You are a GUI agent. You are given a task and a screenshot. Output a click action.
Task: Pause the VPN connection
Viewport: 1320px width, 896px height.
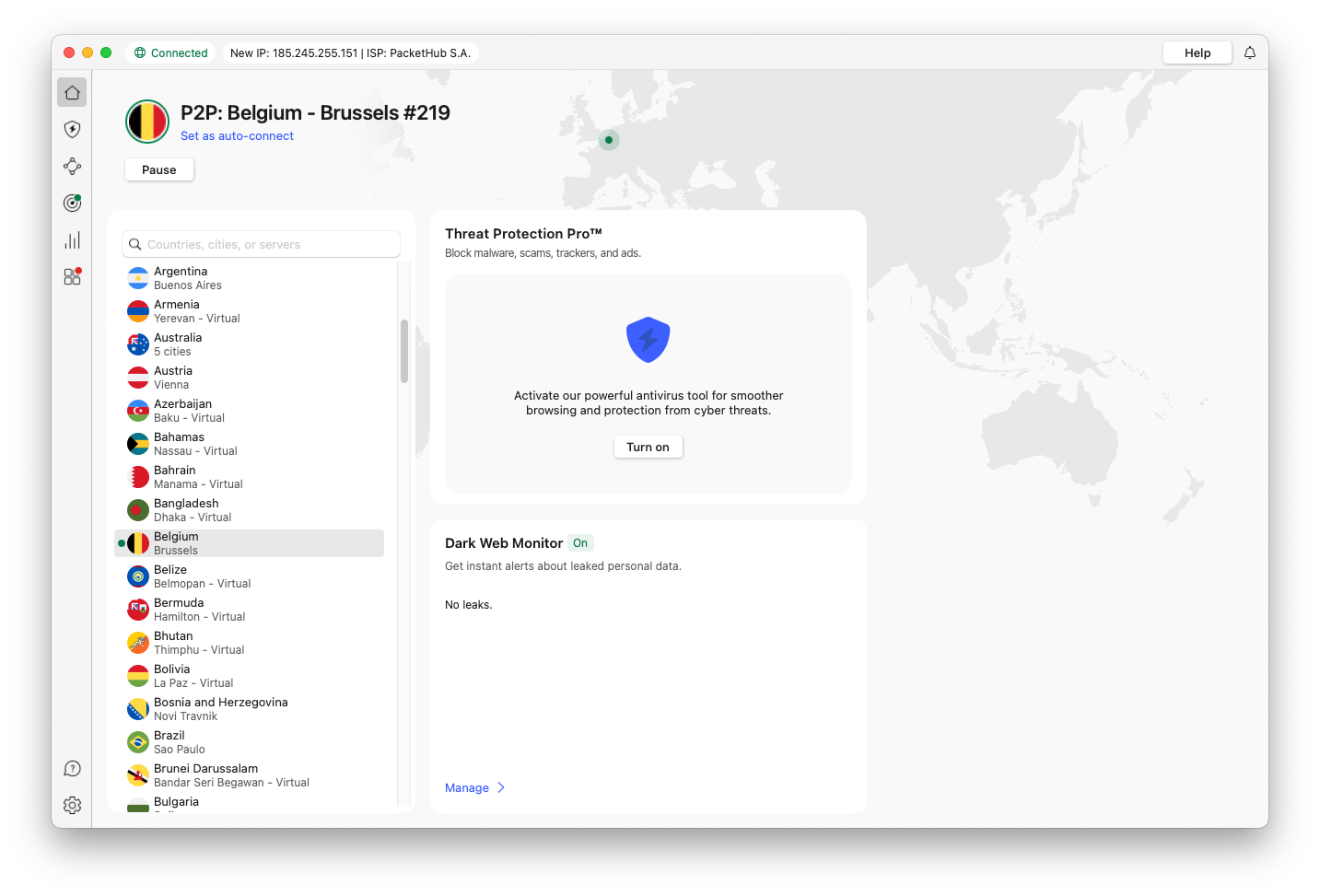pos(158,170)
